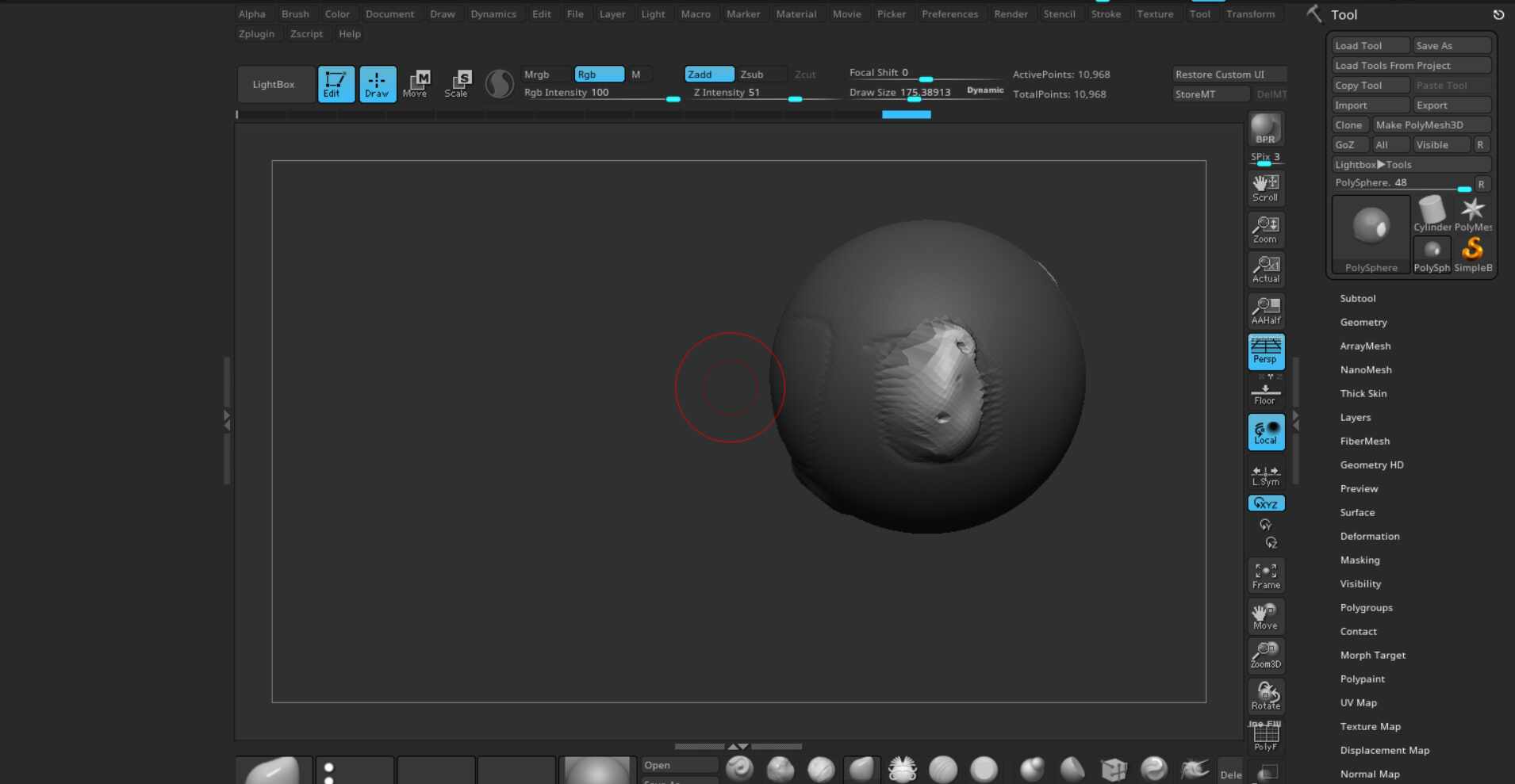The image size is (1515, 784).
Task: Toggle the Floor grid button
Action: click(x=1265, y=392)
